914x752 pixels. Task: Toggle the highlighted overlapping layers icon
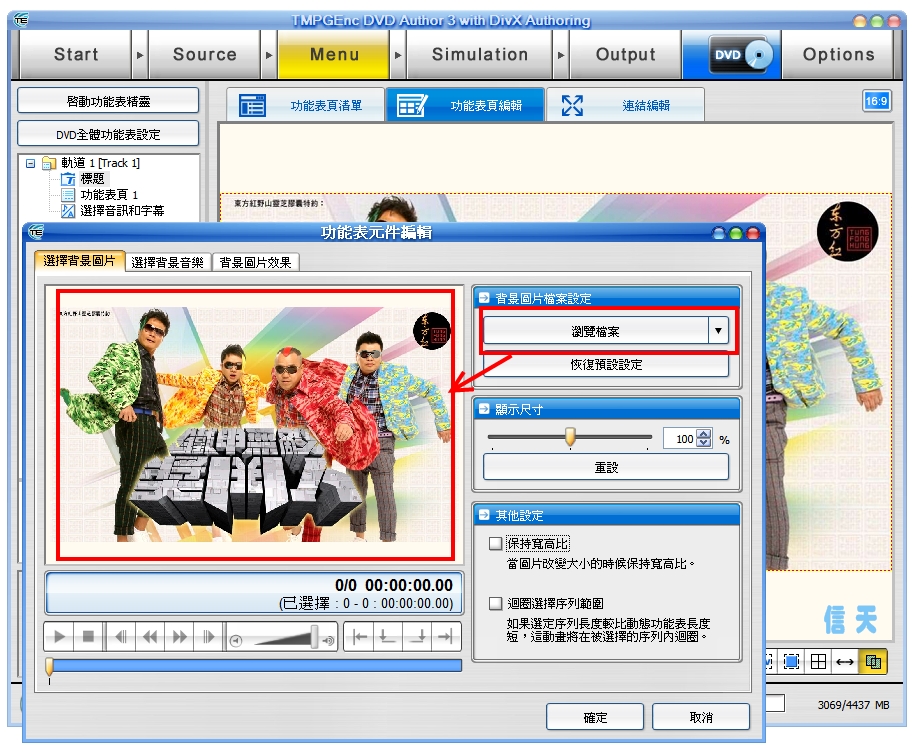(872, 661)
